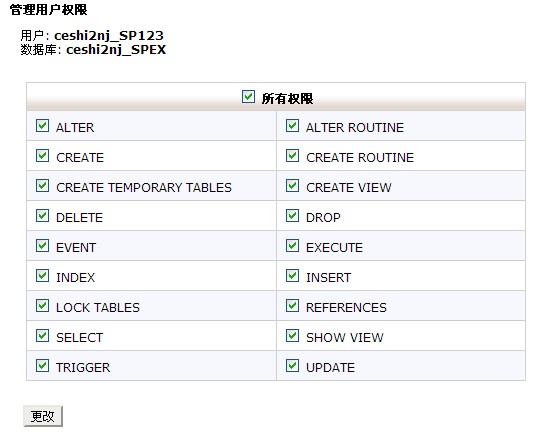The image size is (542, 434).
Task: Toggle the CREATE ROUTINE checkbox
Action: tap(292, 156)
